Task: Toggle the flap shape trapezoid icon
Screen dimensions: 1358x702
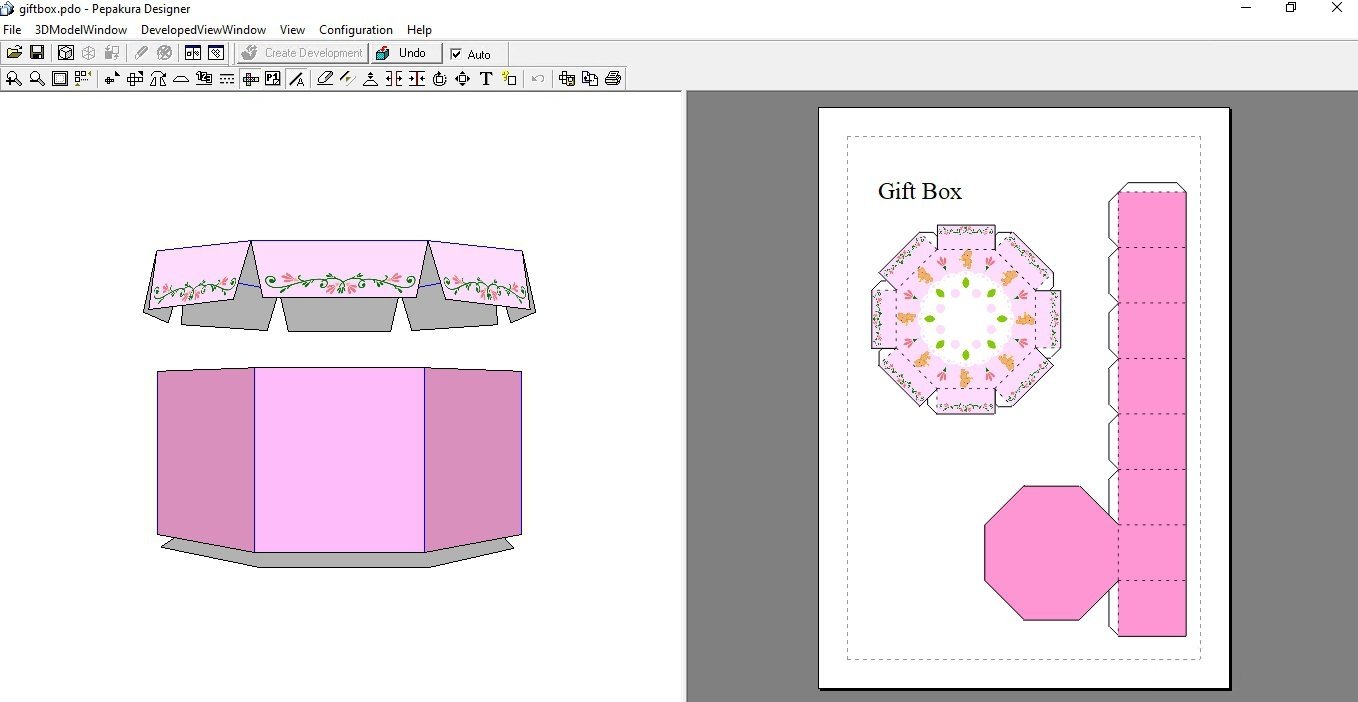Action: point(181,78)
